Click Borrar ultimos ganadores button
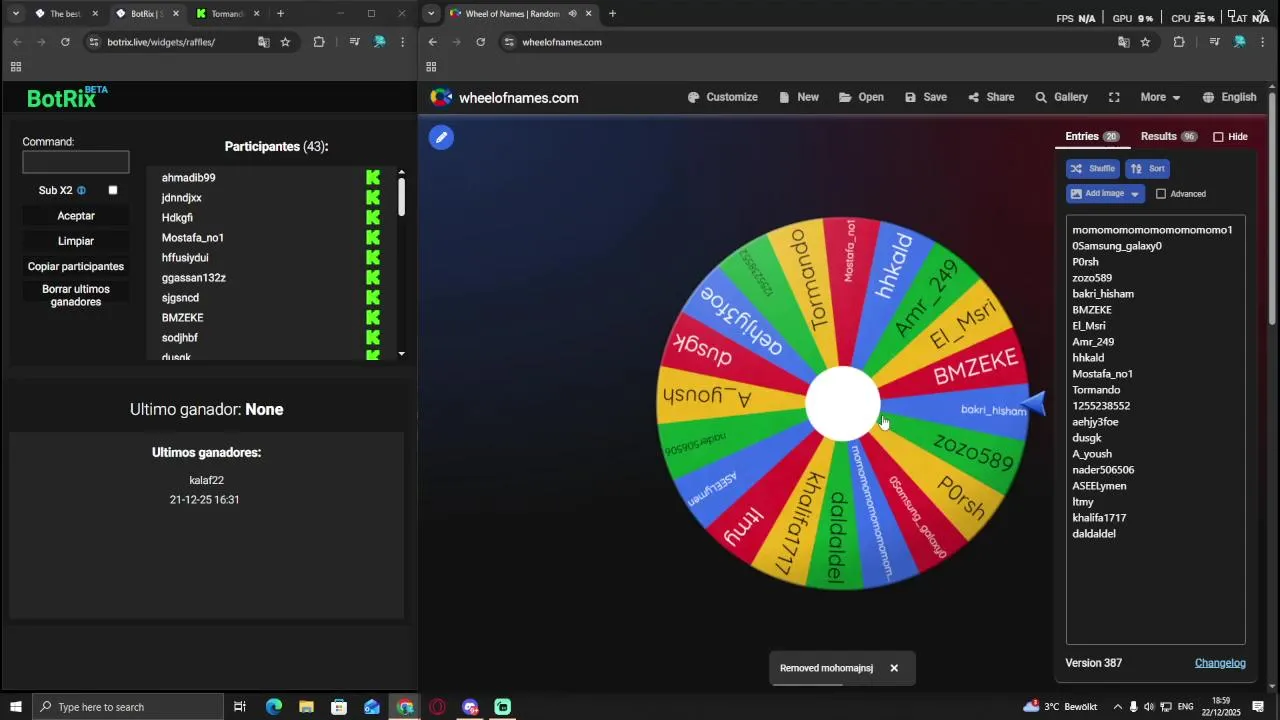The height and width of the screenshot is (720, 1280). 76,295
